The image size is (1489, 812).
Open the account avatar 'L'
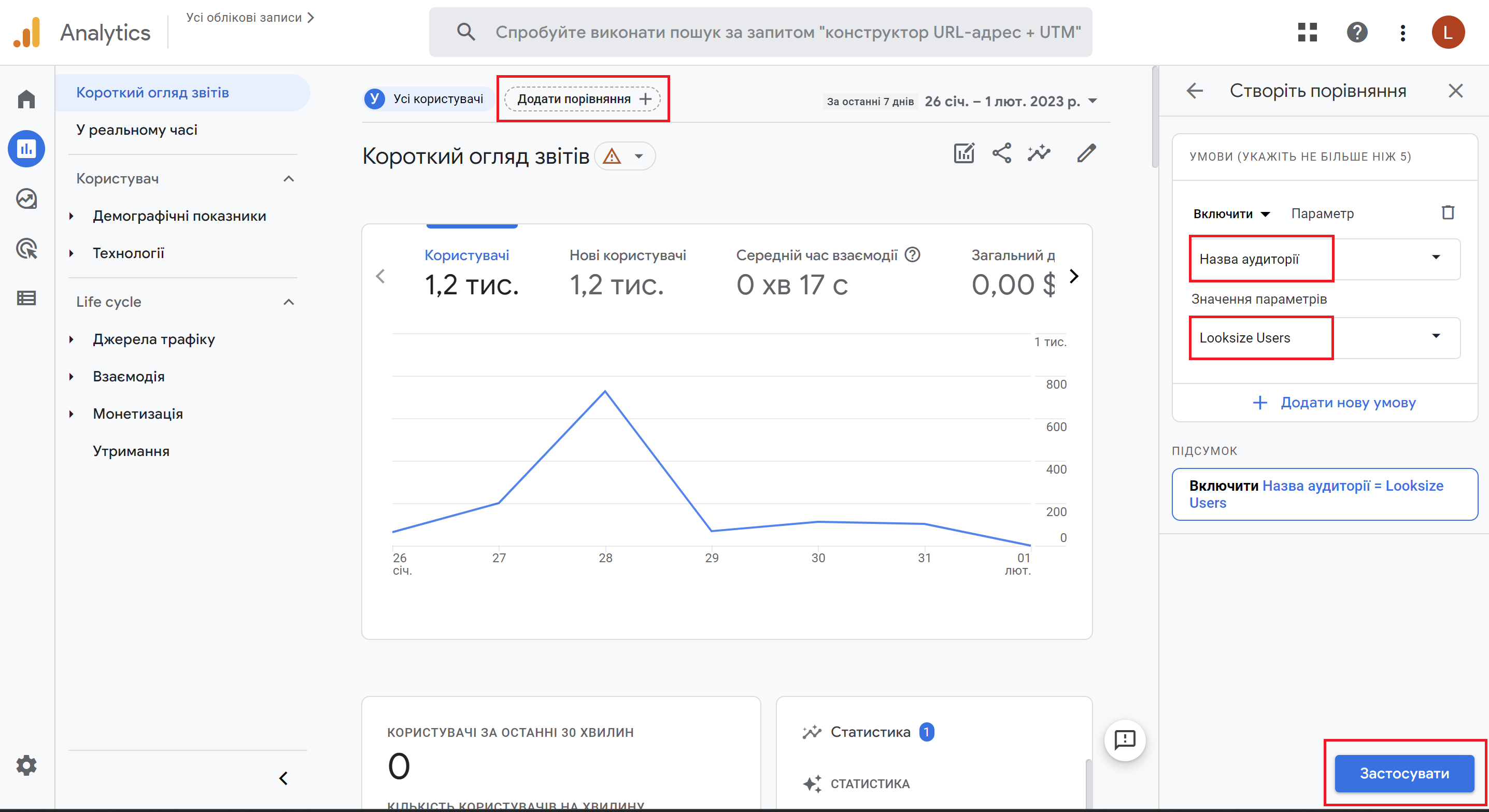point(1448,32)
